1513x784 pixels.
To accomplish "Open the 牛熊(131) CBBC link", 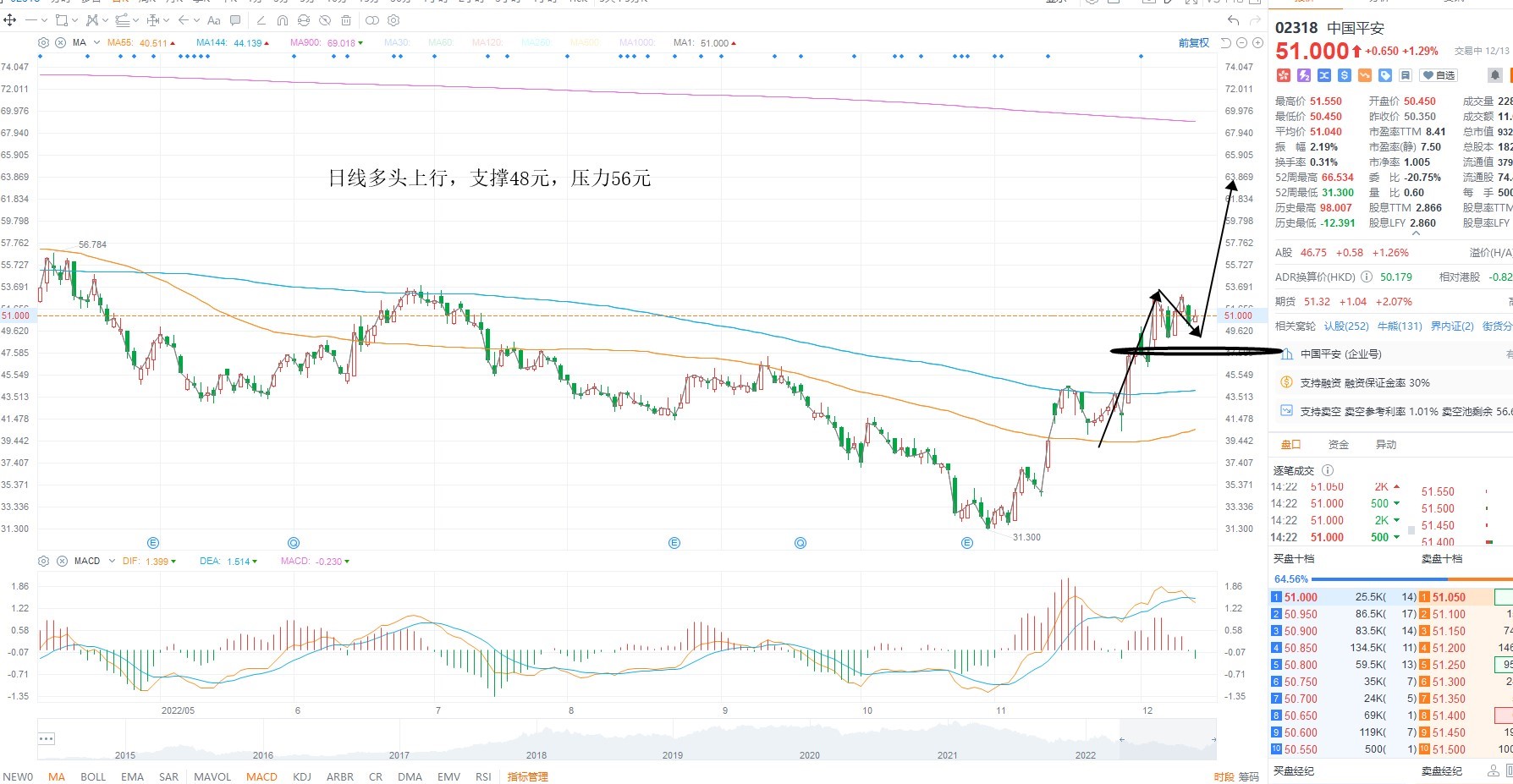I will 1400,326.
